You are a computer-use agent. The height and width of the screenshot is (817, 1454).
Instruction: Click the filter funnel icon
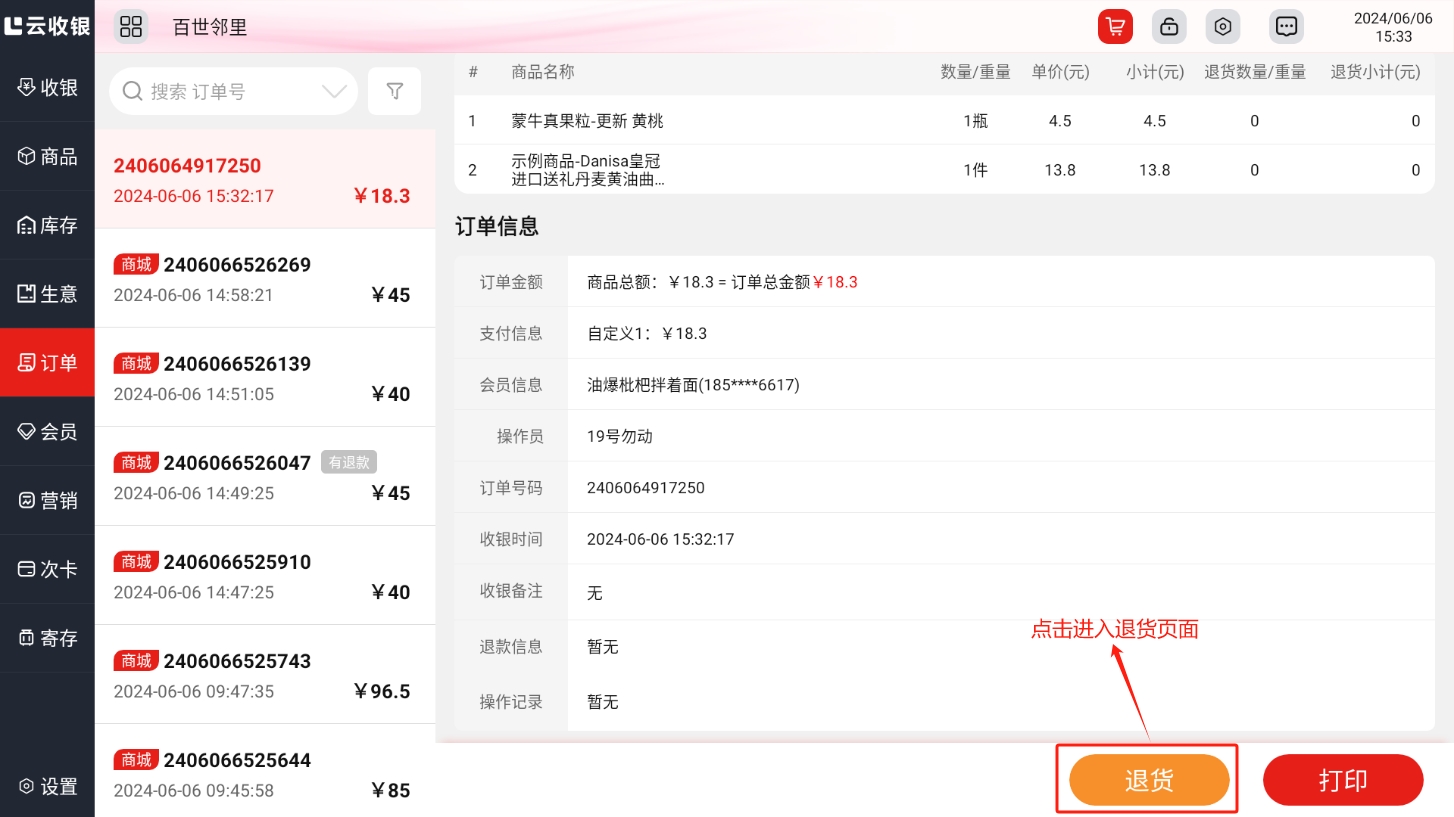click(x=395, y=92)
